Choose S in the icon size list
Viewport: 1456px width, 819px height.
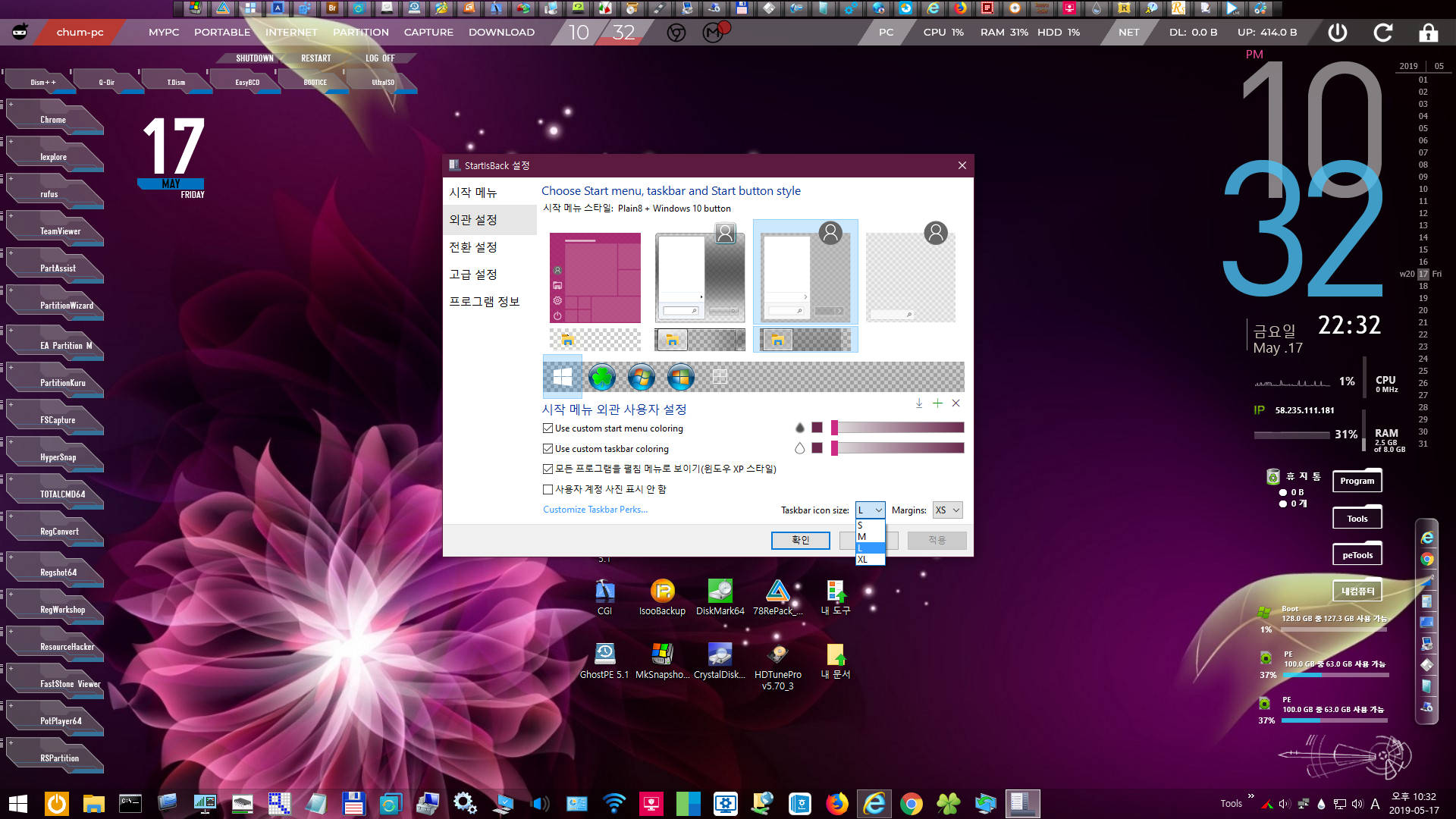(870, 526)
